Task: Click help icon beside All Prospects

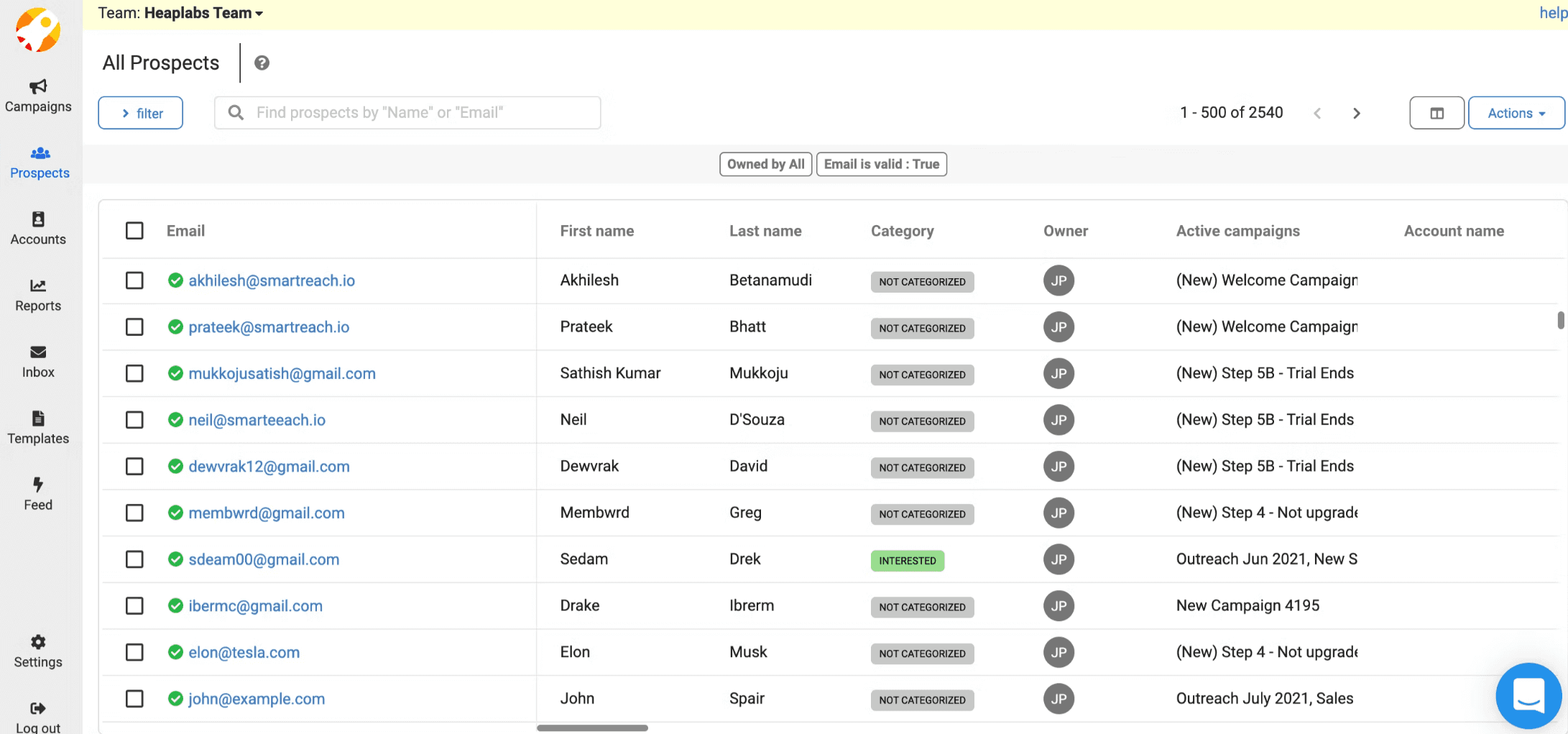Action: pos(262,63)
